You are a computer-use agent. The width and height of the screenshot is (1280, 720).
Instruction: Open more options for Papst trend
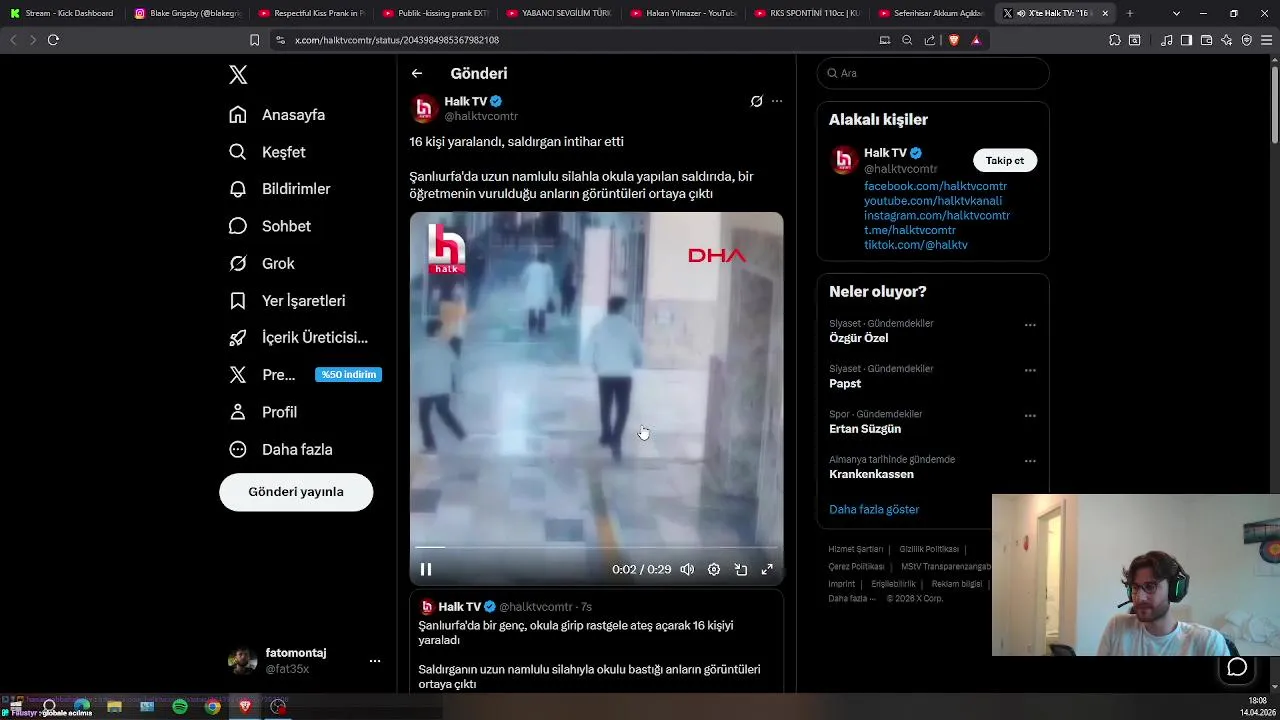click(1030, 371)
